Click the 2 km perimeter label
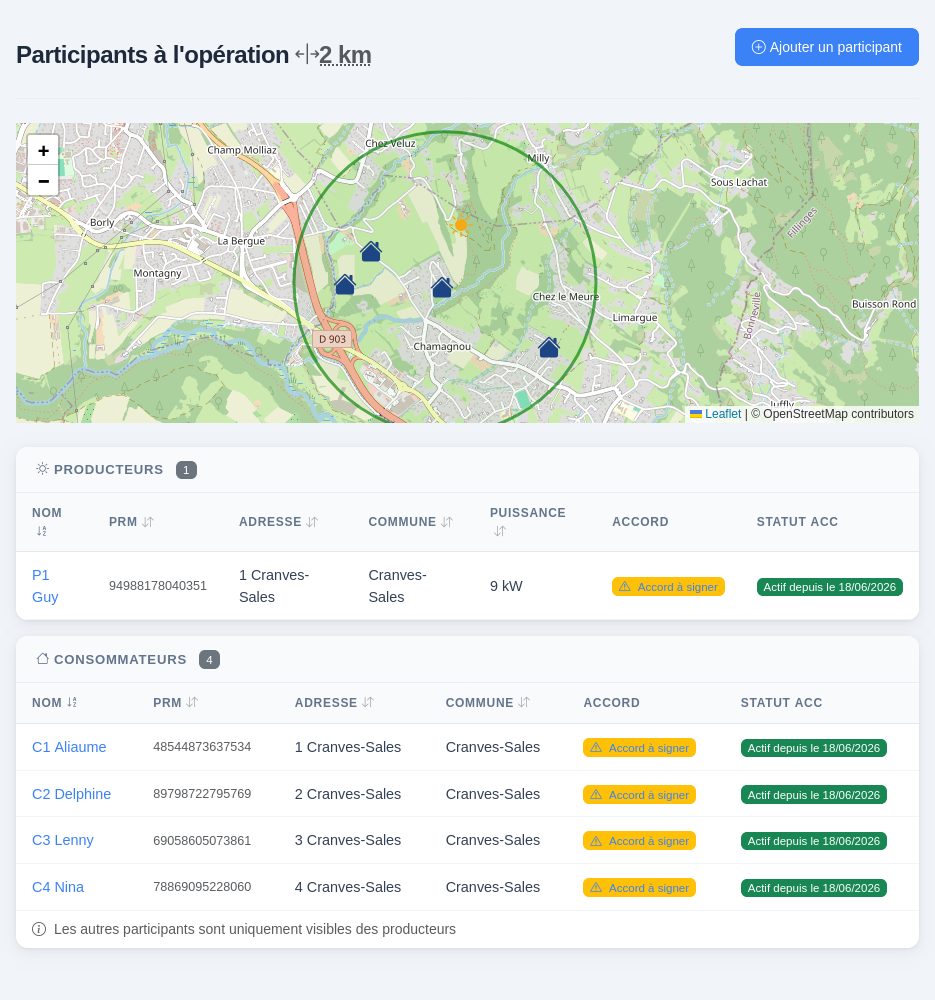Image resolution: width=935 pixels, height=1000 pixels. pyautogui.click(x=345, y=55)
